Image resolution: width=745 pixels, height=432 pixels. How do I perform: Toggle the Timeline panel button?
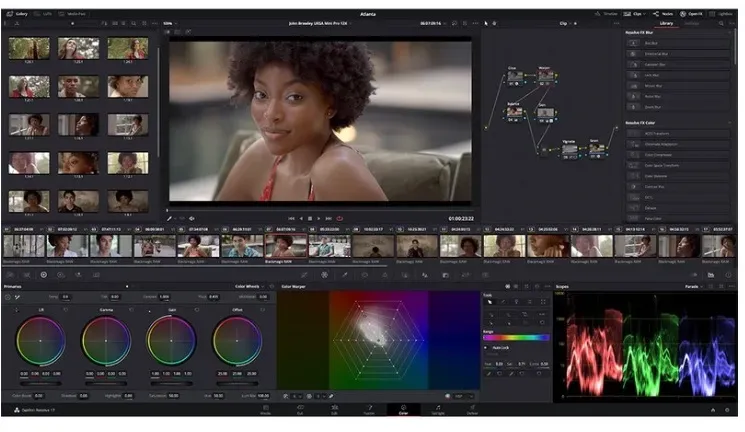(606, 14)
